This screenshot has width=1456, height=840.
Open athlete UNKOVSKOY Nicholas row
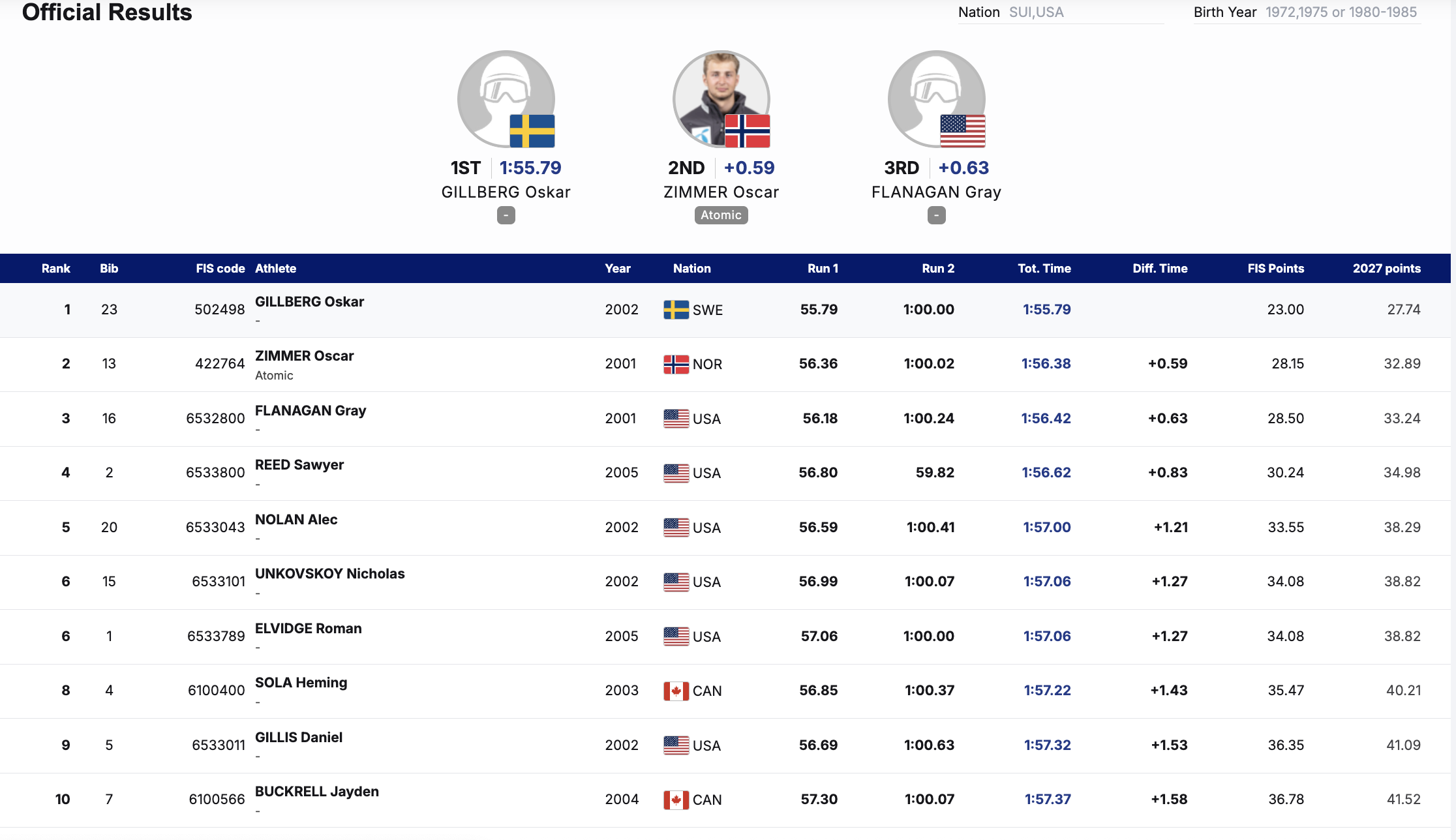click(329, 574)
